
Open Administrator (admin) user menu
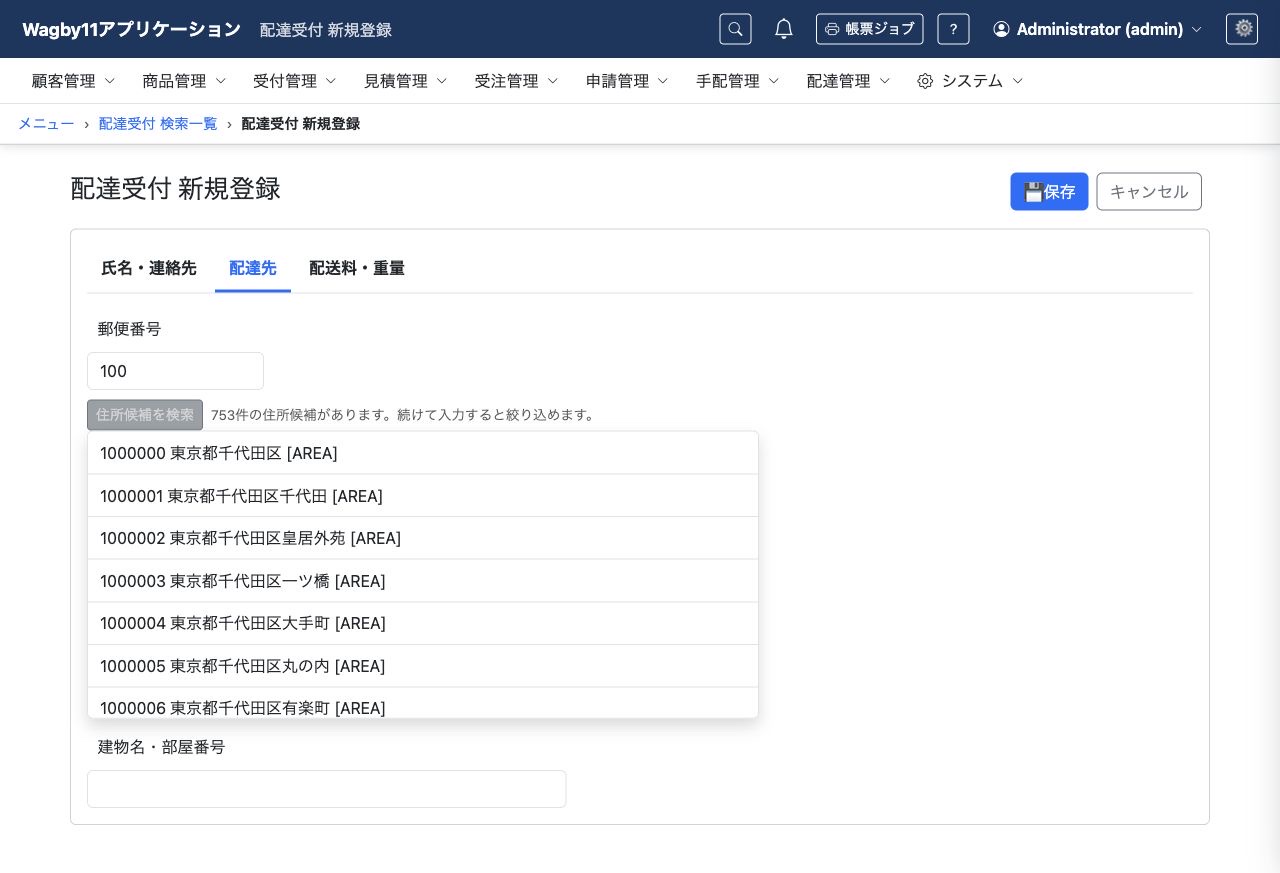click(1097, 29)
